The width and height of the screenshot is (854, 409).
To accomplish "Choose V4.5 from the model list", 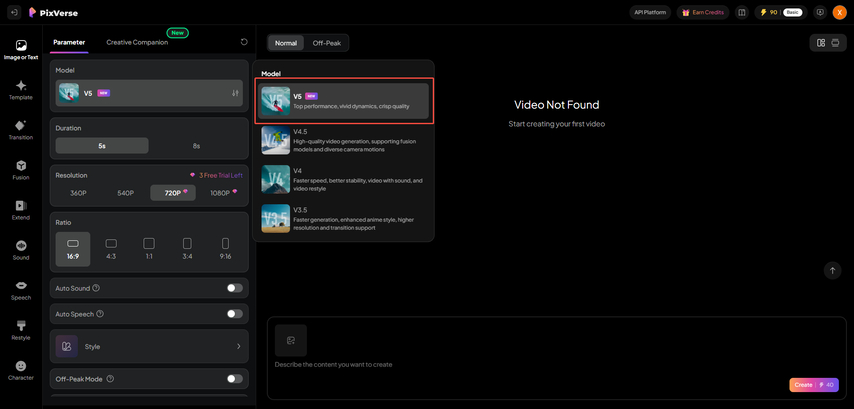I will click(x=344, y=140).
